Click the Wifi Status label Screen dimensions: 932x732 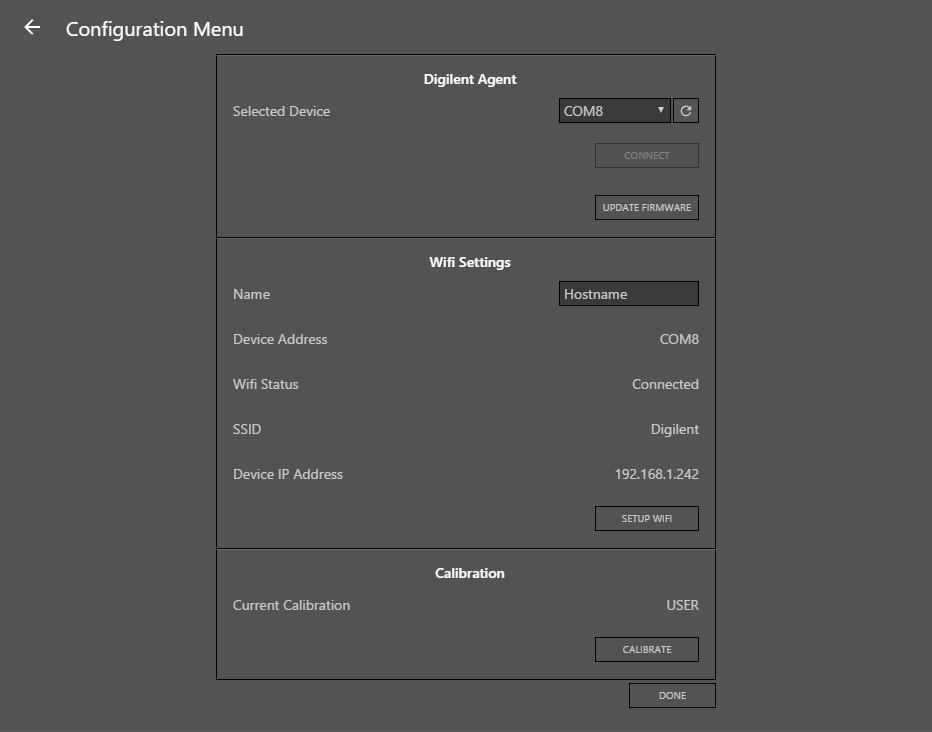pos(266,384)
